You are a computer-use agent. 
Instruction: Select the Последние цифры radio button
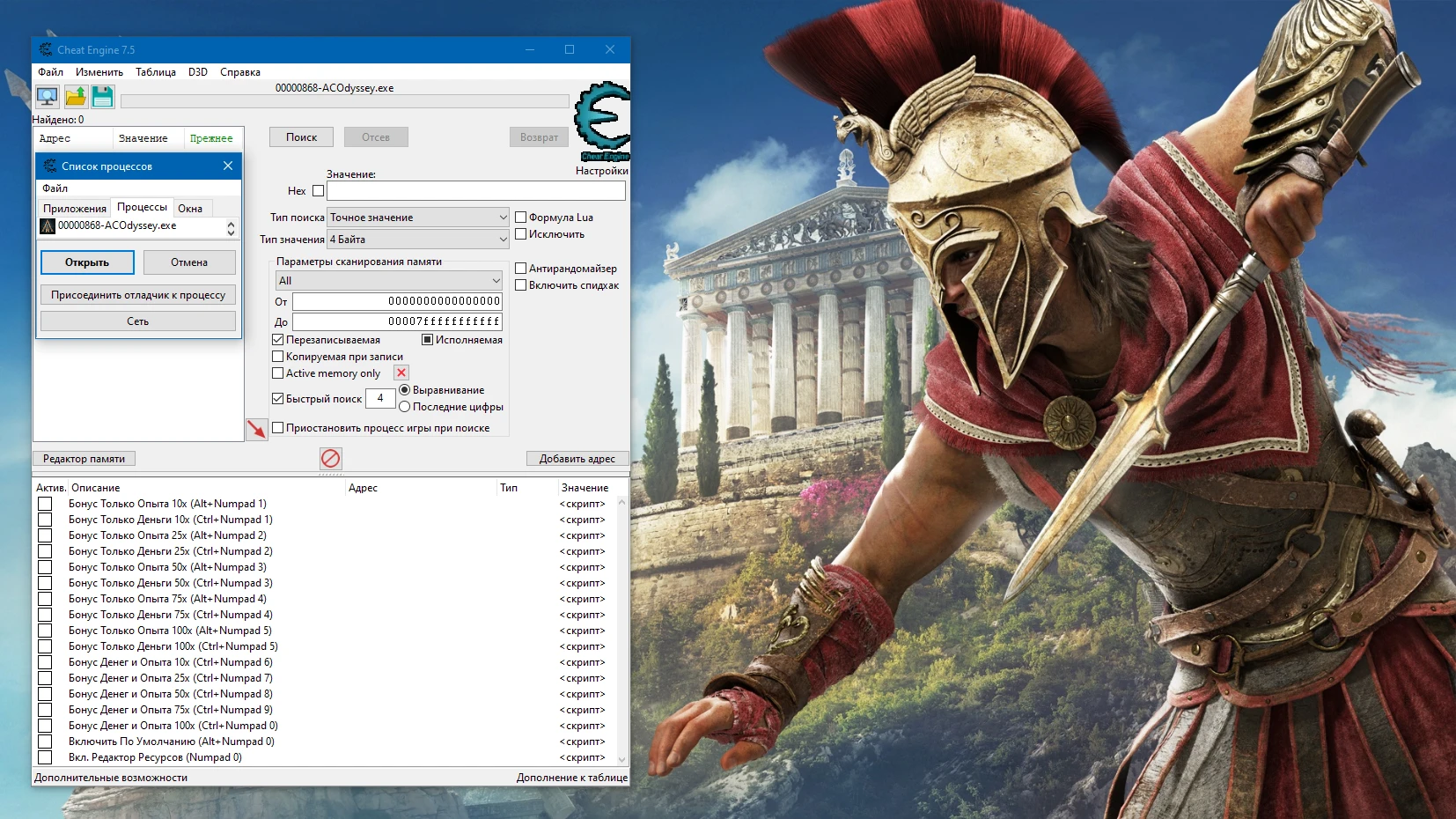point(406,407)
